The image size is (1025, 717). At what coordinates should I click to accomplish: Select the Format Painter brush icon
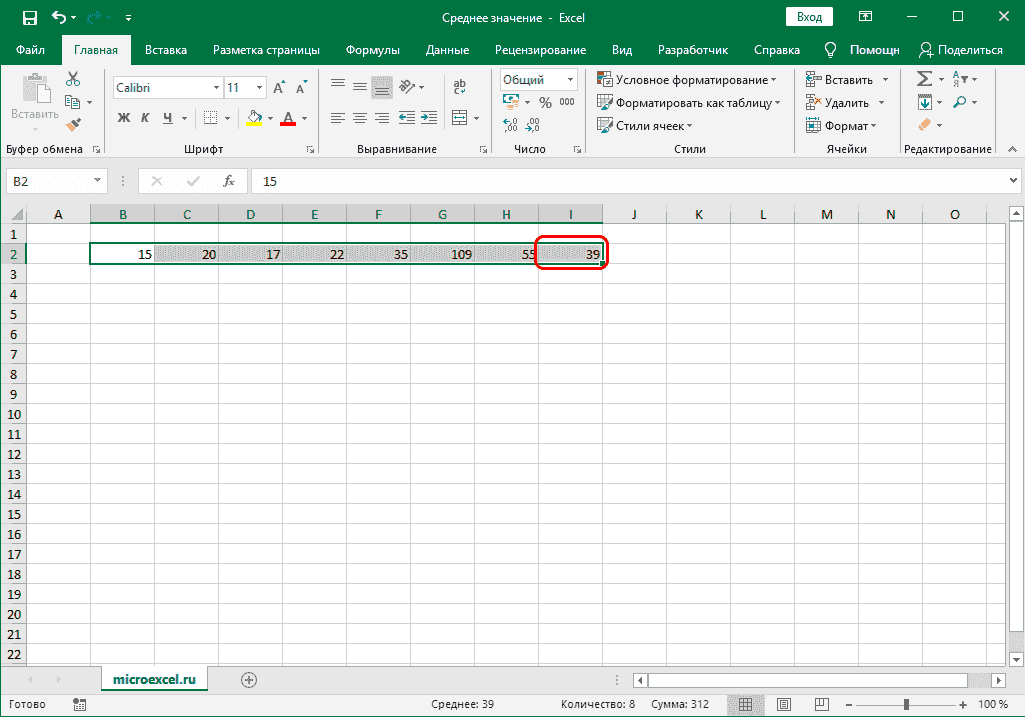pos(73,124)
